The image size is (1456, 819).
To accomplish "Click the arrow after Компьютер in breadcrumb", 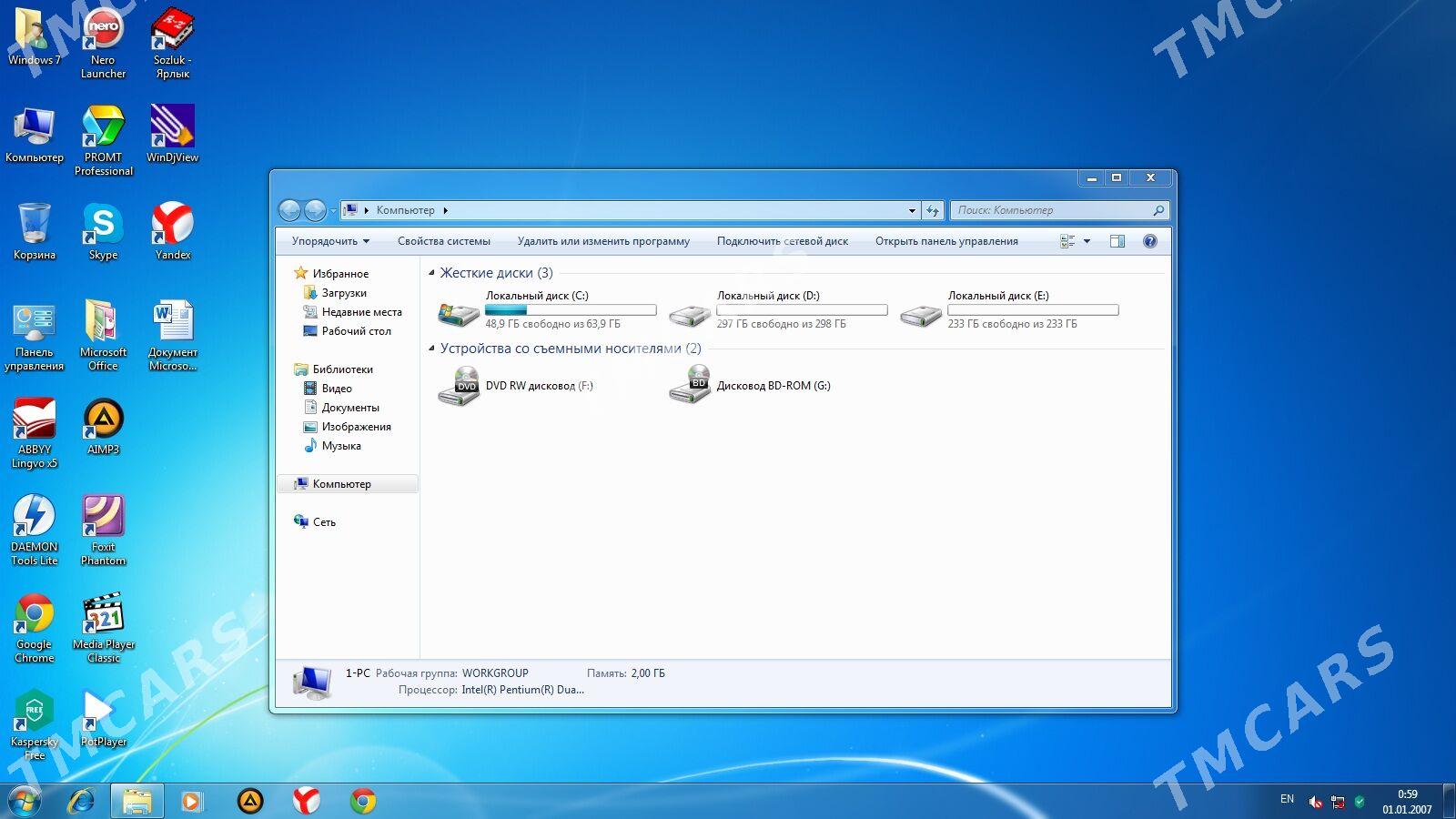I will pyautogui.click(x=446, y=210).
